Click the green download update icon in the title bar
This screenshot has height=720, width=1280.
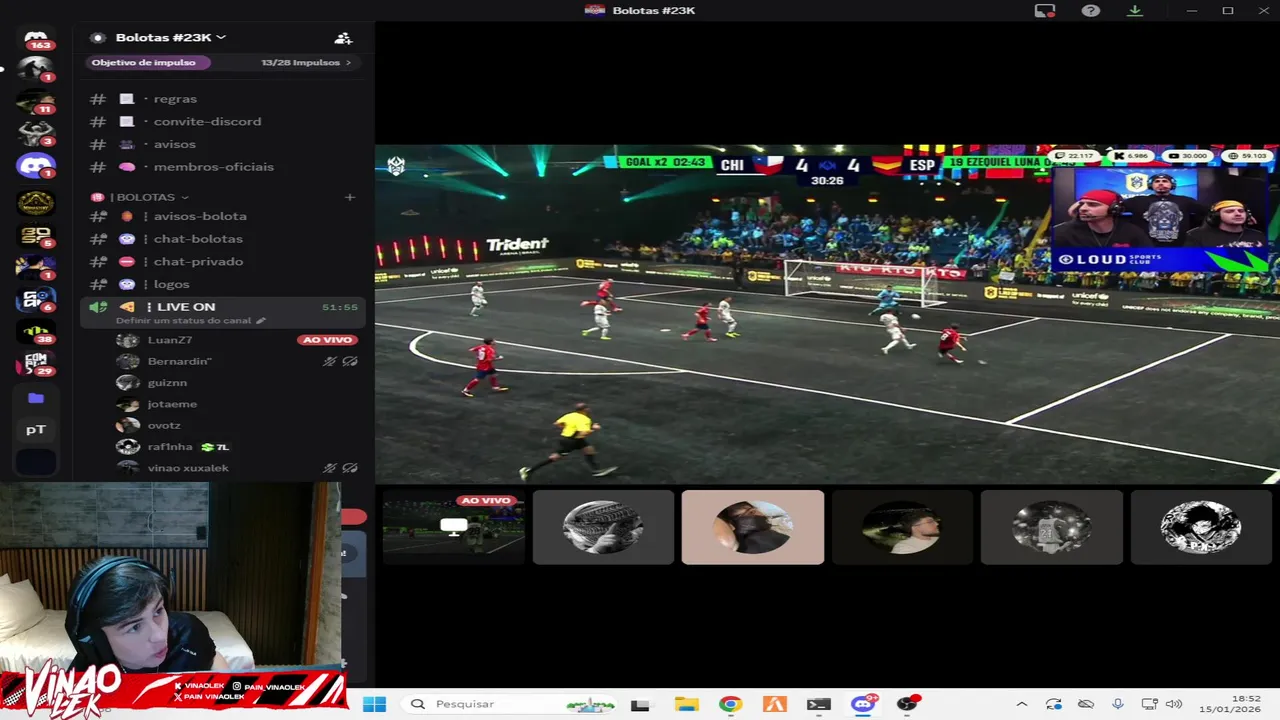tap(1135, 10)
